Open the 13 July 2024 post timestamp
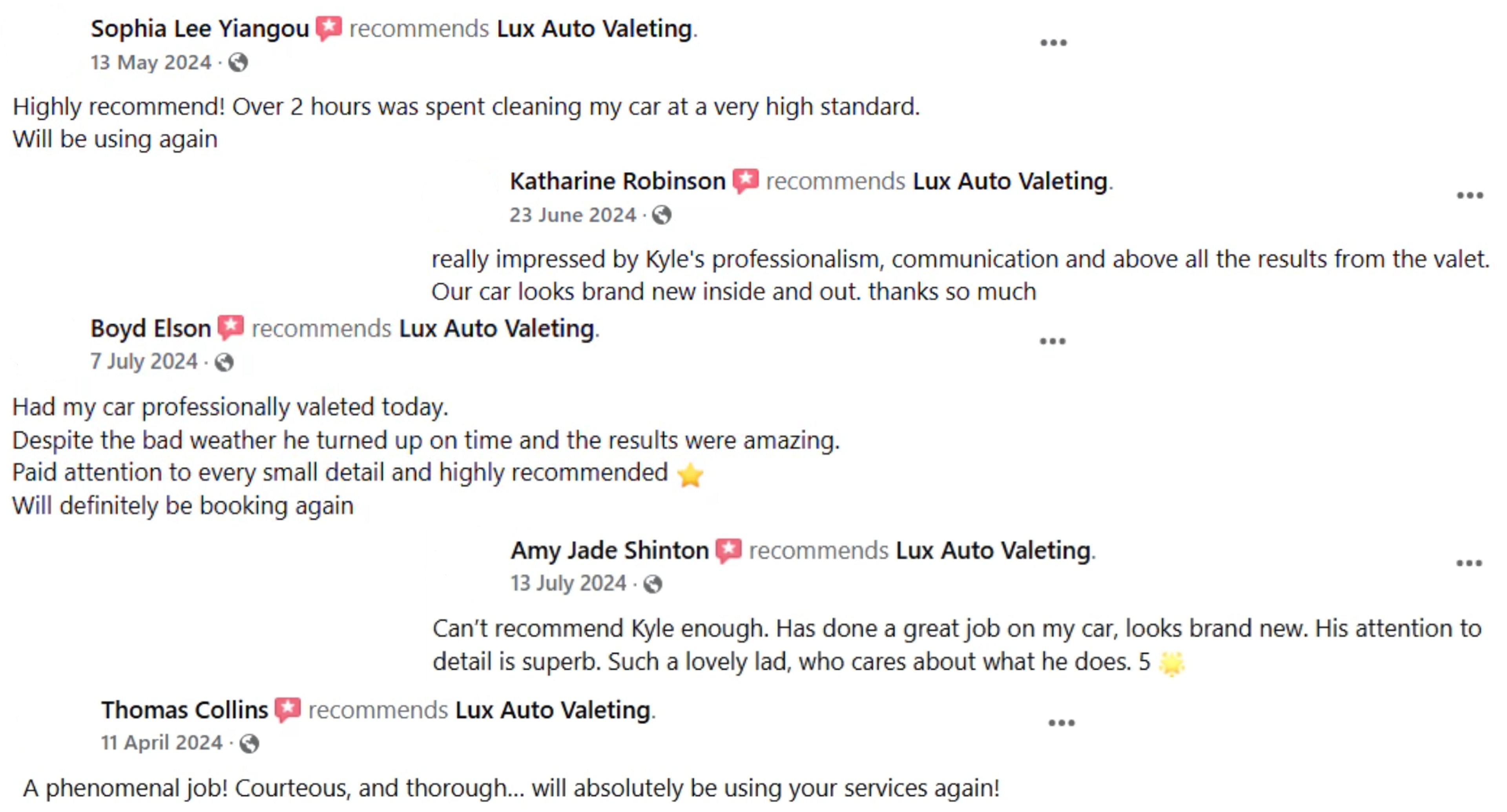Viewport: 1507px width, 812px height. click(568, 583)
